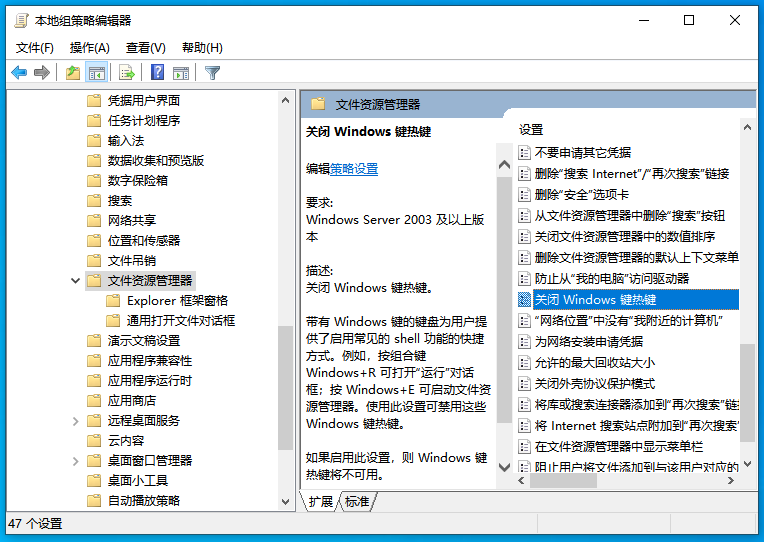Open the 帮助(H) menu
The height and width of the screenshot is (542, 764).
click(x=202, y=48)
